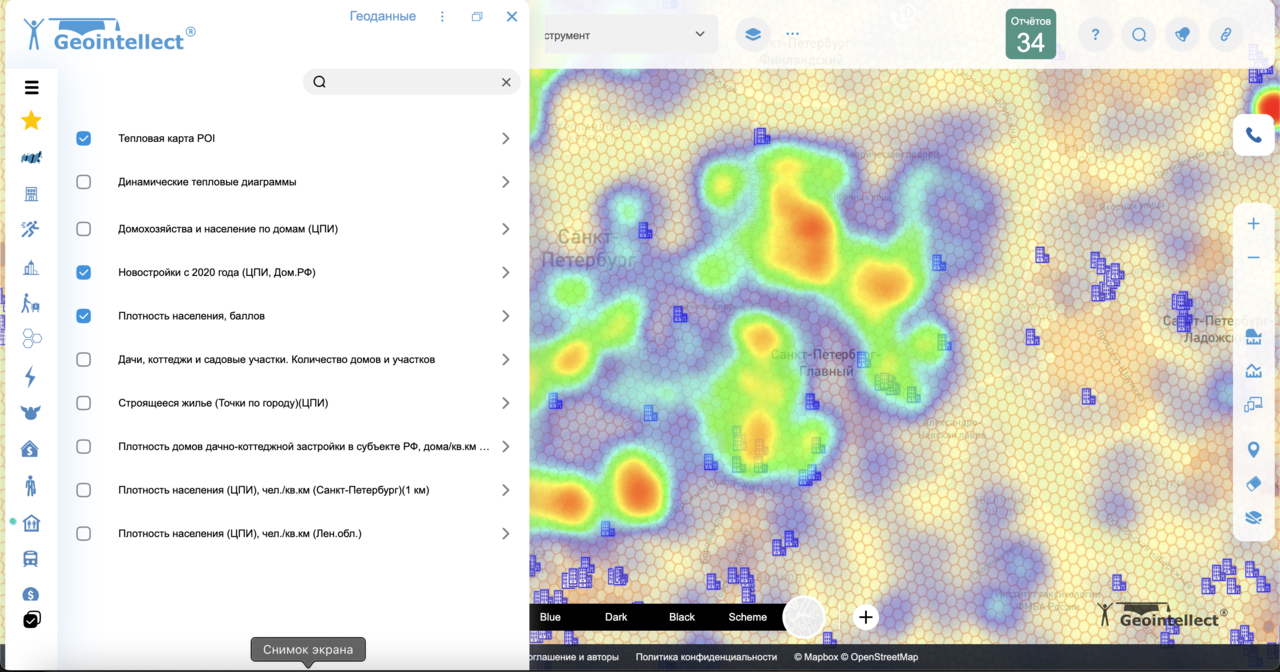1280x672 pixels.
Task: Click the bus transport sidebar icon
Action: click(x=31, y=559)
